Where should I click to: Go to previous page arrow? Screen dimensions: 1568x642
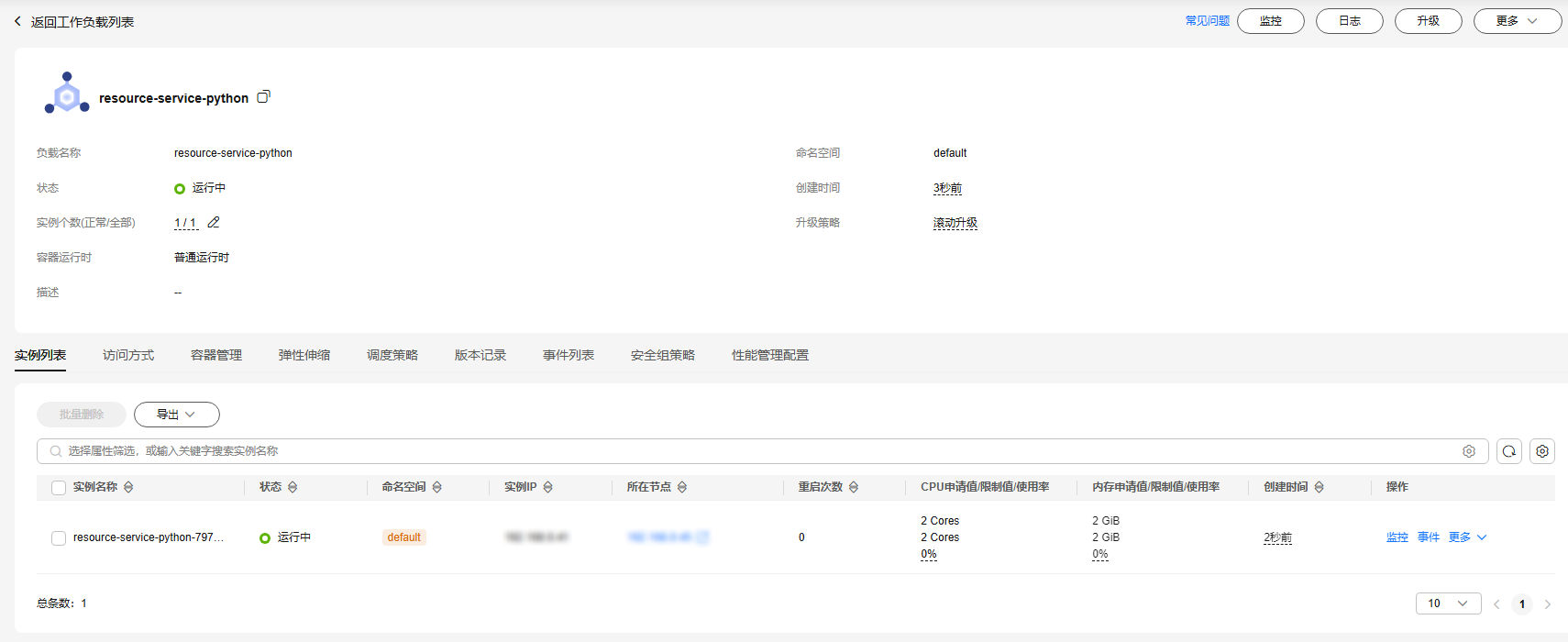[x=1496, y=604]
